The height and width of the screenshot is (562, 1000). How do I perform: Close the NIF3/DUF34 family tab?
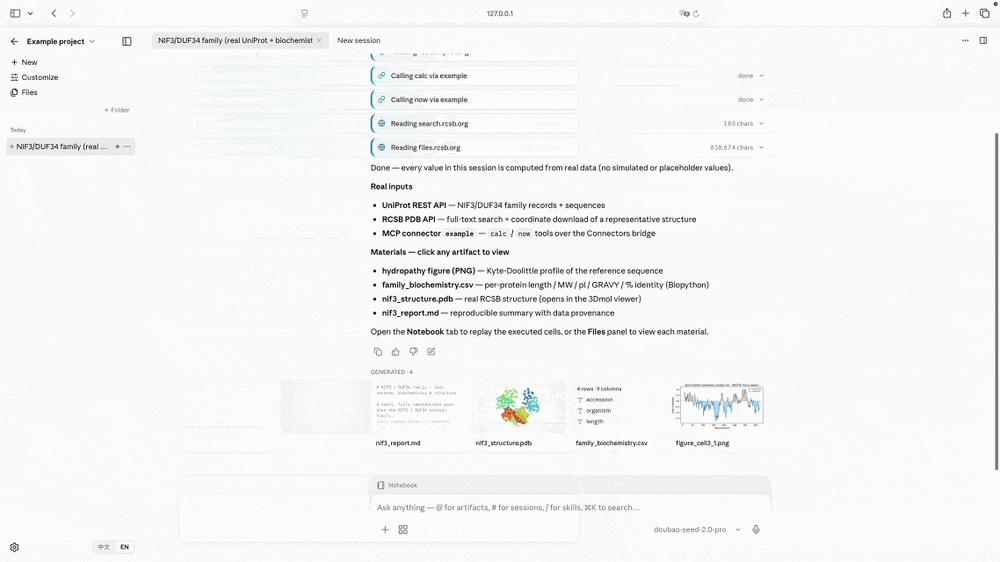point(319,40)
